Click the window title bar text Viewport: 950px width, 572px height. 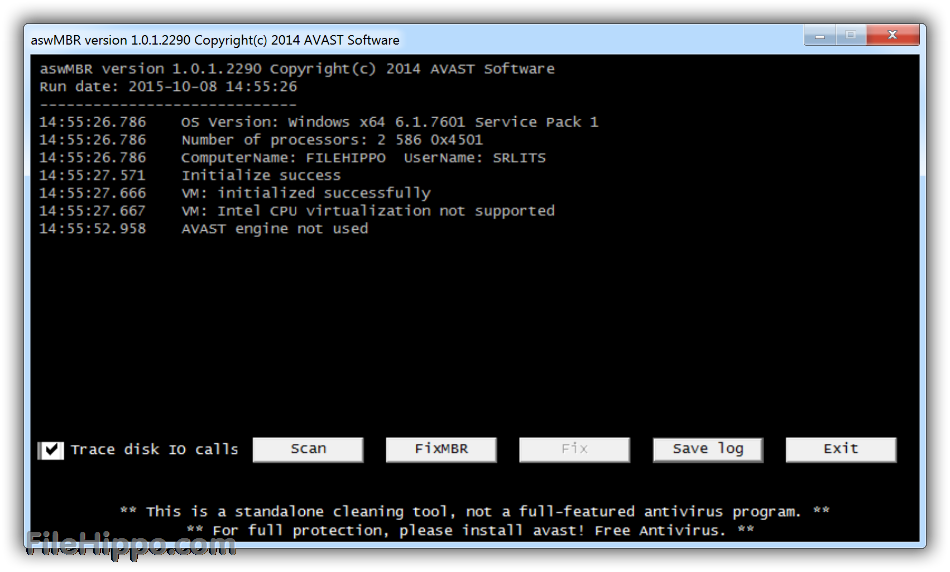215,40
